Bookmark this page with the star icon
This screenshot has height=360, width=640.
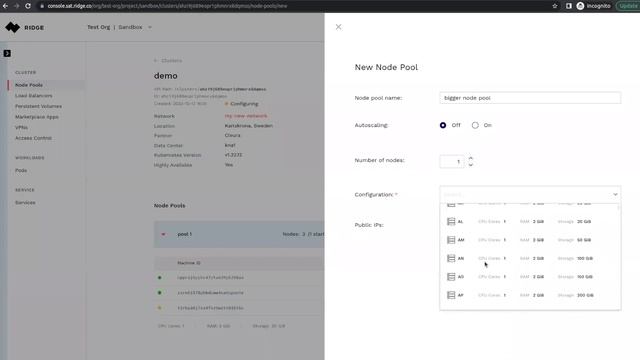(555, 6)
